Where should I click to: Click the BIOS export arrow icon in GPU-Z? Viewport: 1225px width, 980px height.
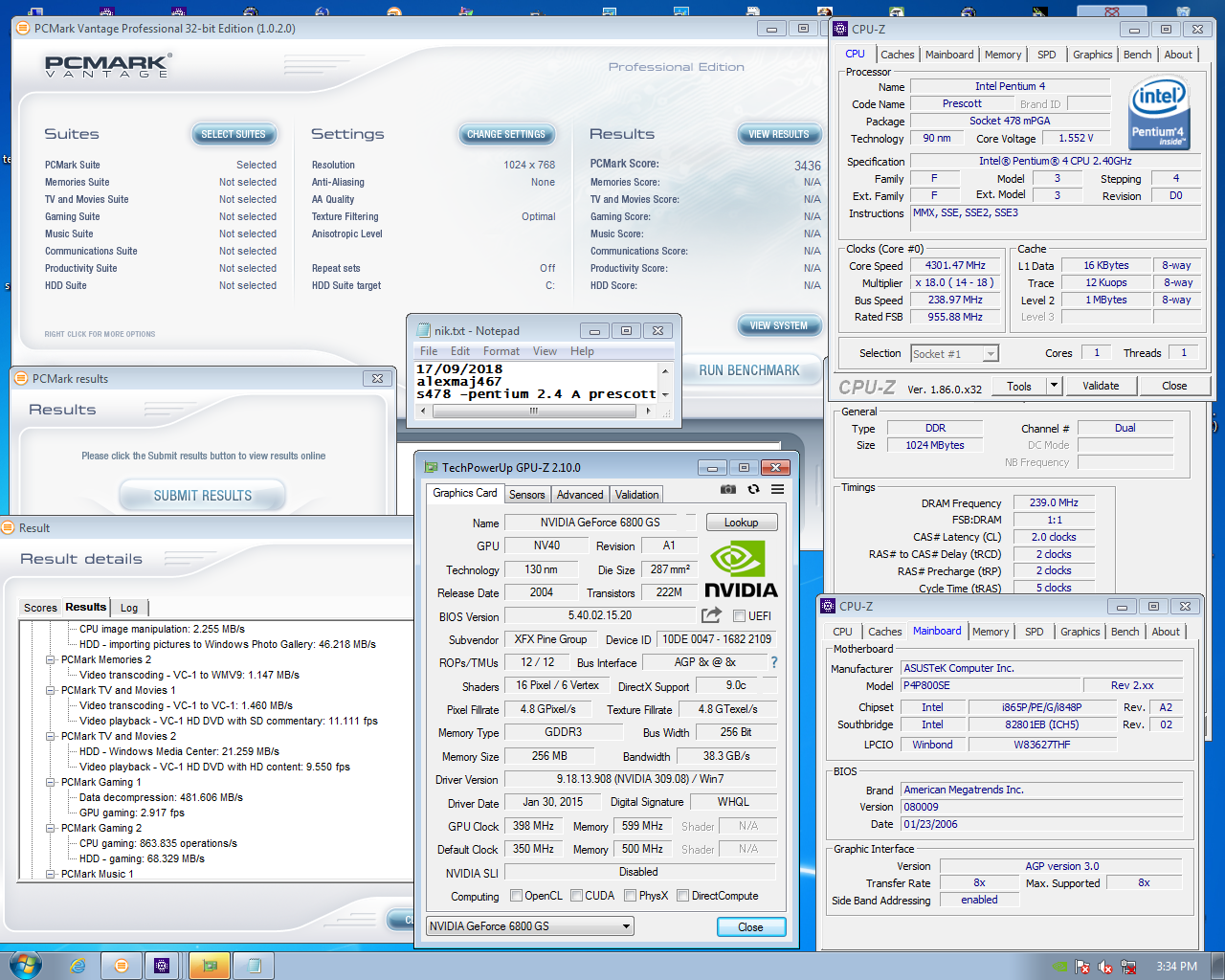point(711,615)
